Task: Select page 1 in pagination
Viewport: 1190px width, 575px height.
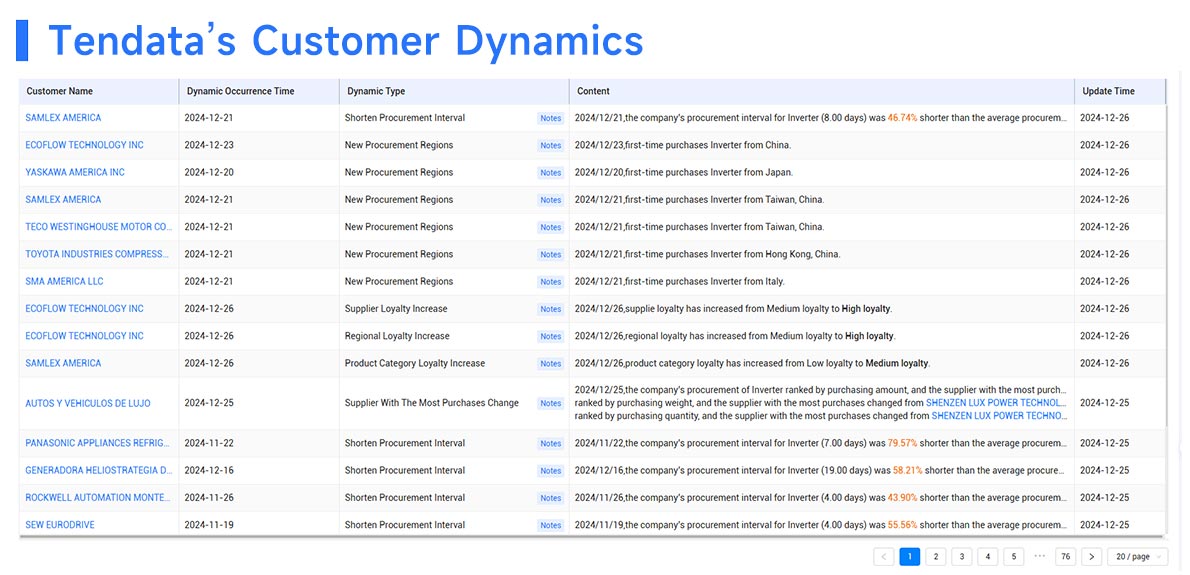Action: tap(910, 557)
